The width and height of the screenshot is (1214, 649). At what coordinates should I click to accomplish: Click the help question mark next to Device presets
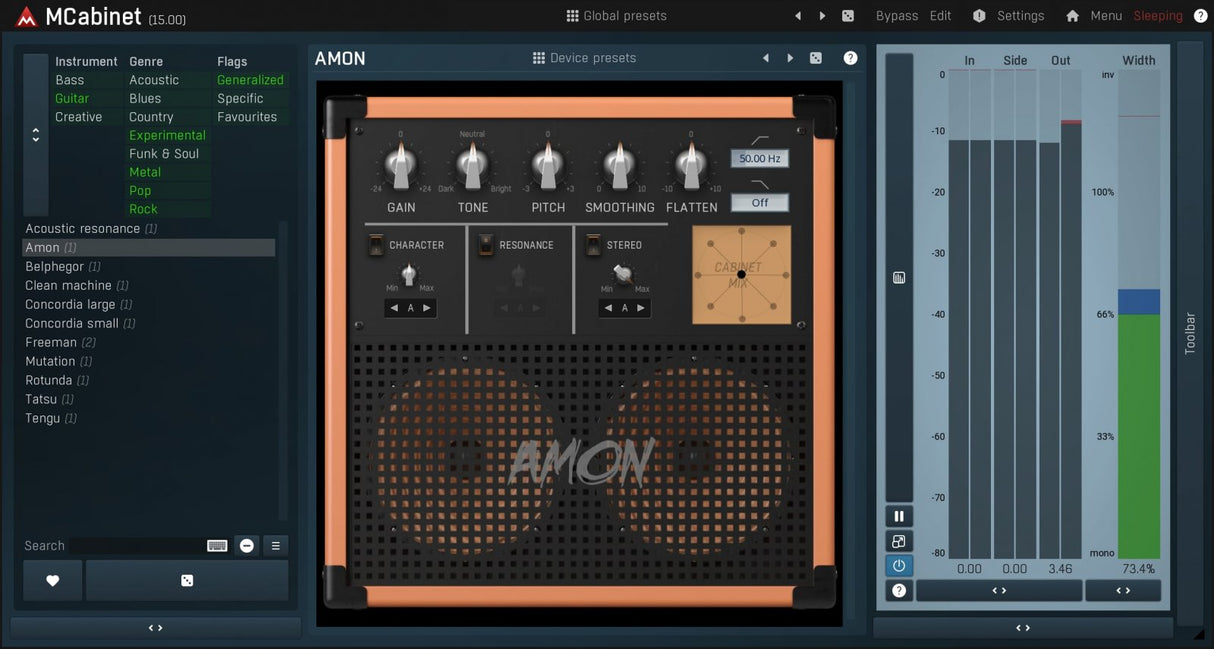coord(850,58)
